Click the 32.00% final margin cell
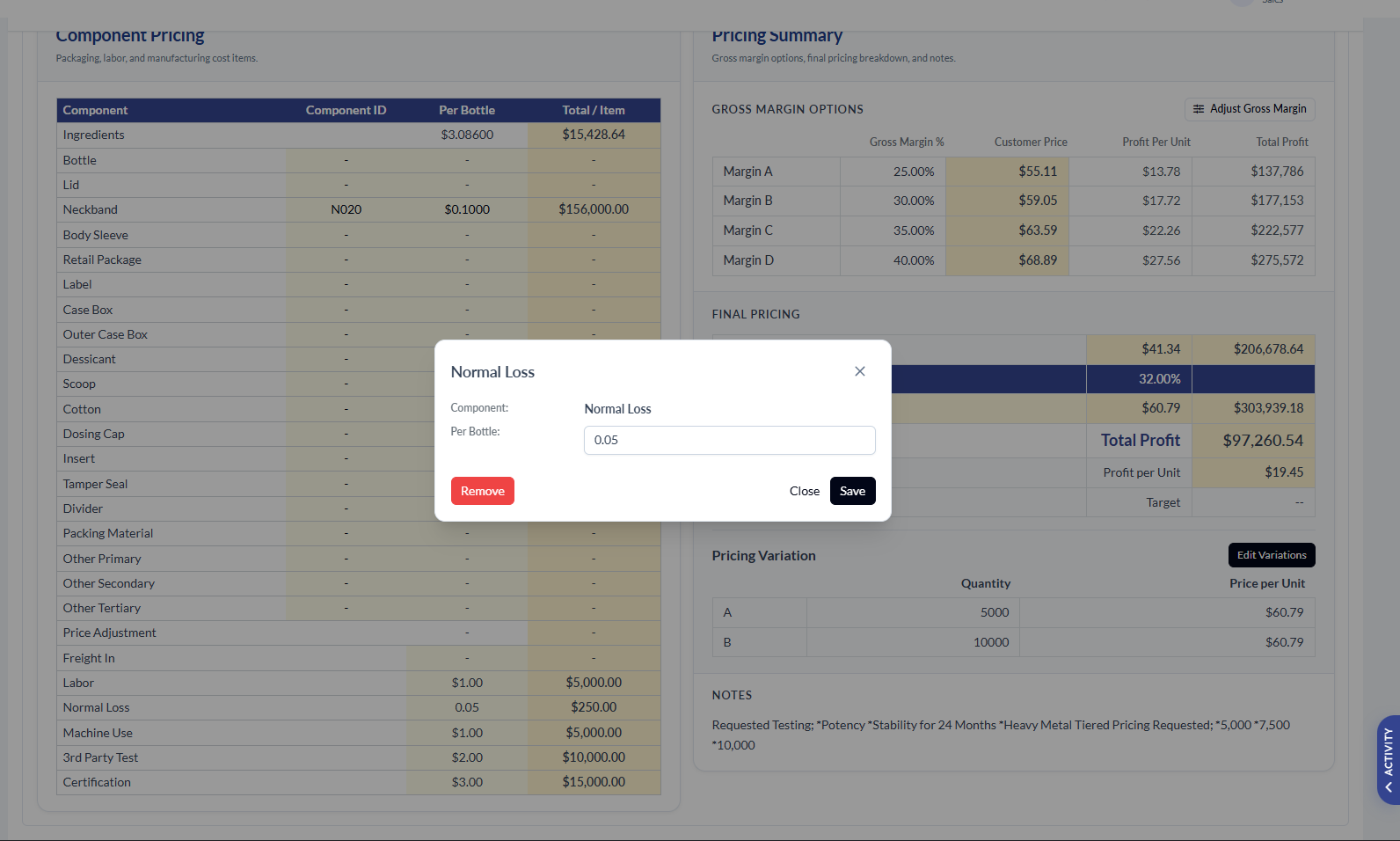Viewport: 1400px width, 841px height. 1139,379
